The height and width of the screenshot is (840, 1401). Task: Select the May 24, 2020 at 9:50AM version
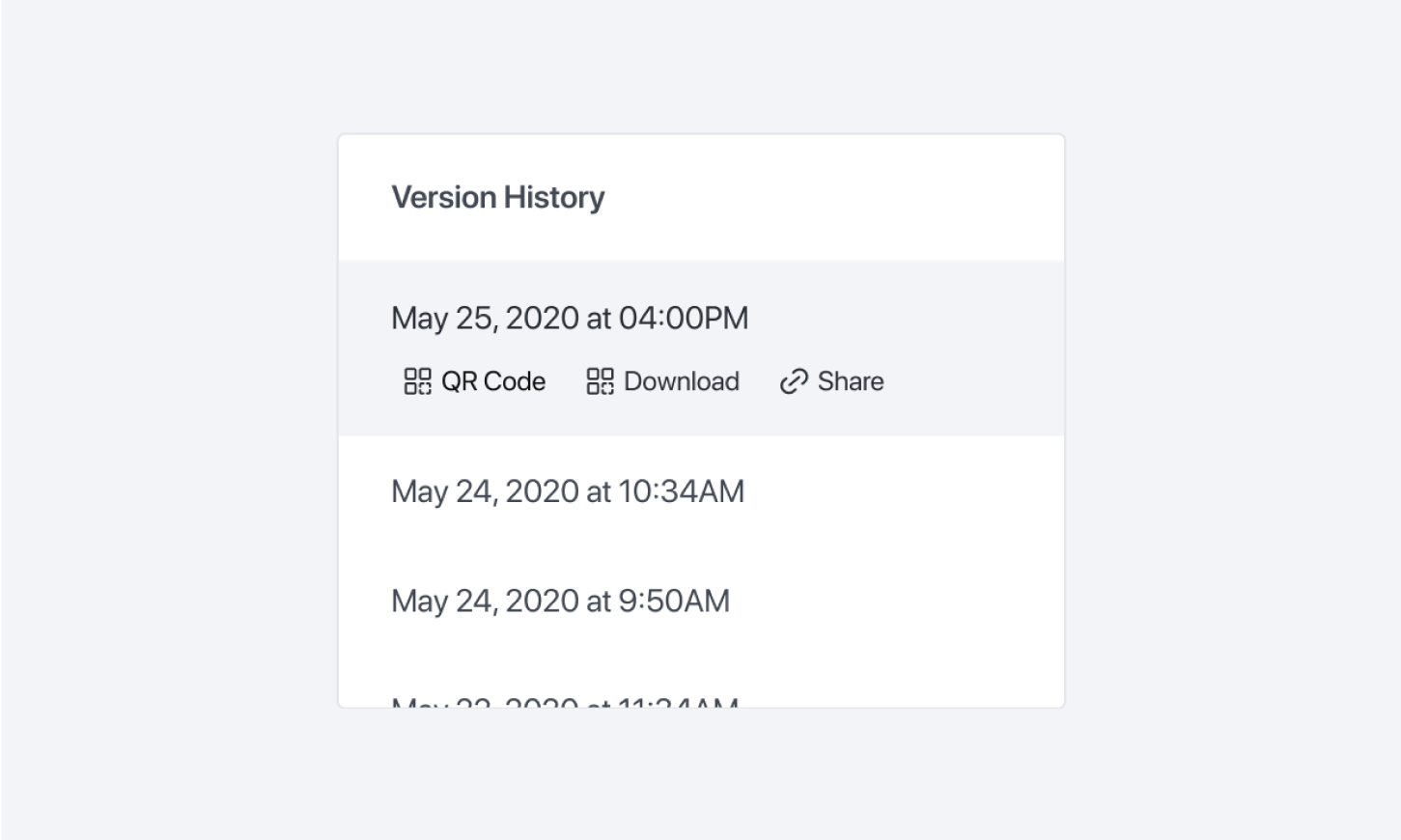701,601
